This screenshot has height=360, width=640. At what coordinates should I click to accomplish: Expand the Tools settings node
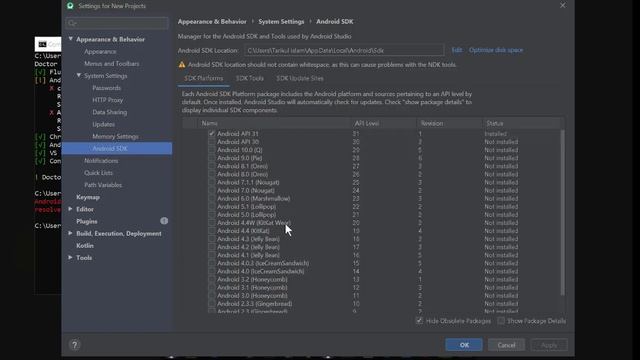tap(71, 258)
